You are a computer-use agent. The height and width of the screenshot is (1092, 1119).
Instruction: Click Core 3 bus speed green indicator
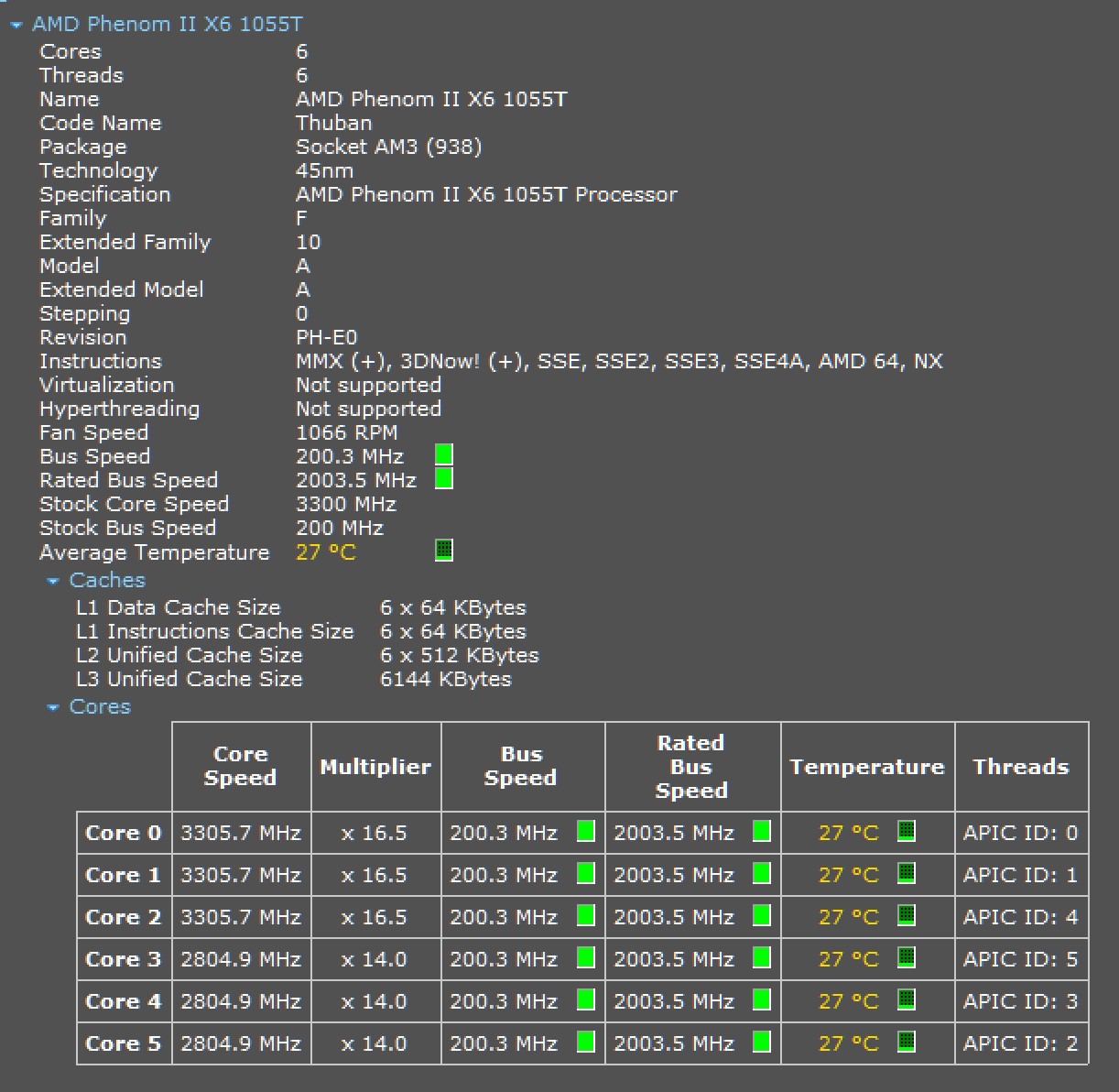(x=586, y=957)
